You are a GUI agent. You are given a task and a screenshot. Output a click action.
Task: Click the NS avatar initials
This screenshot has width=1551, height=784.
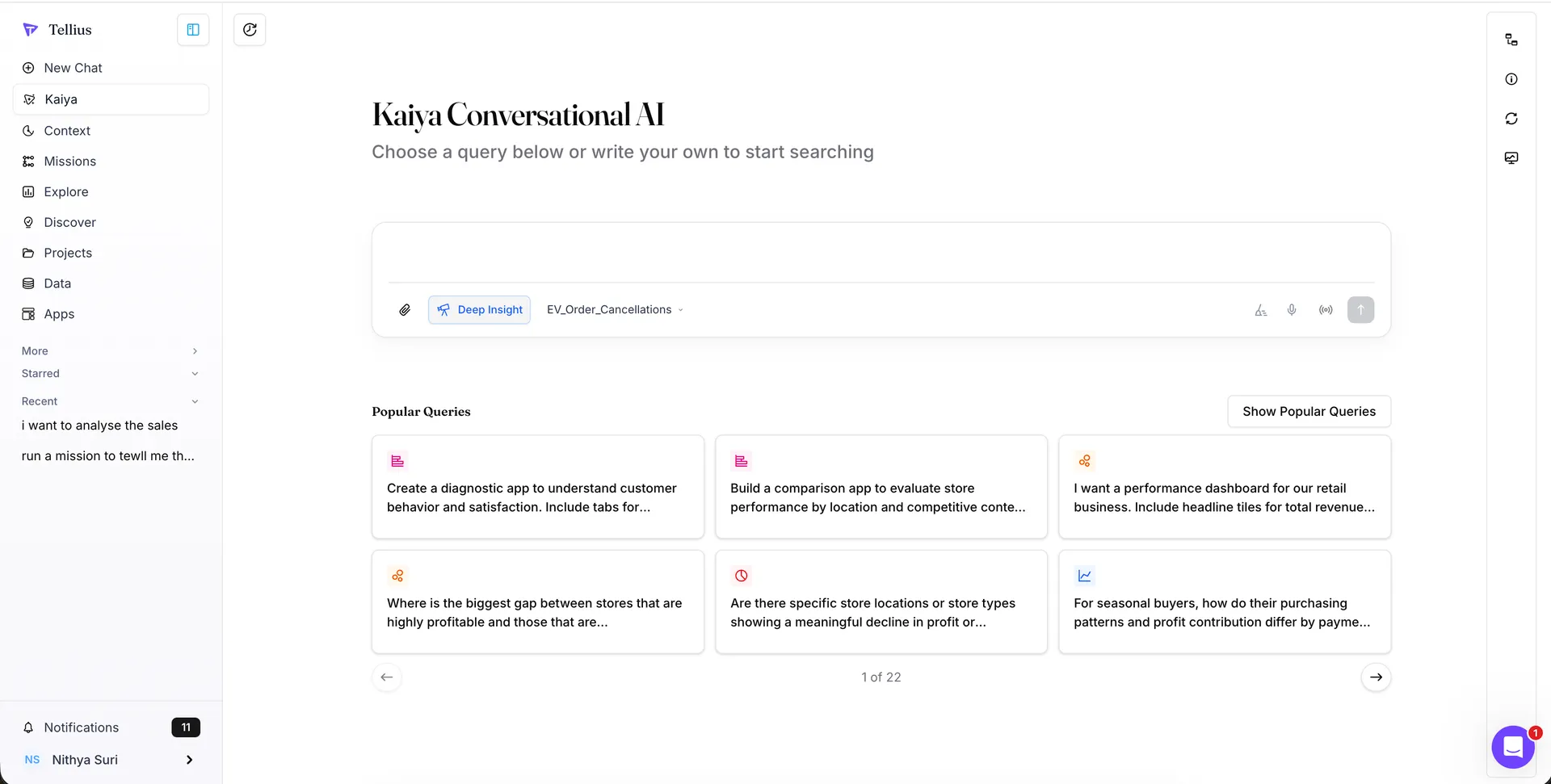(32, 760)
